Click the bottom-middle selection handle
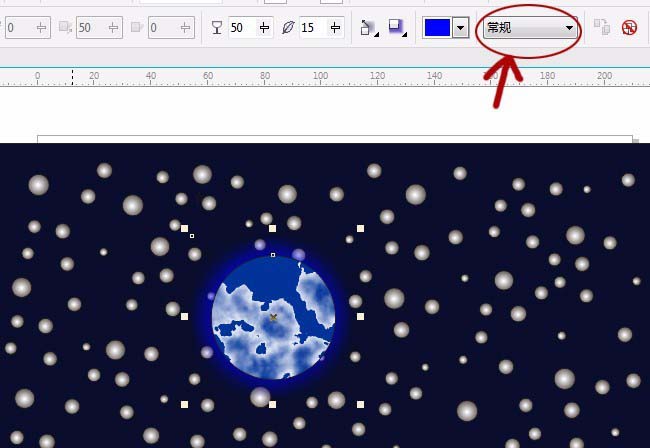This screenshot has width=650, height=448. coord(272,404)
